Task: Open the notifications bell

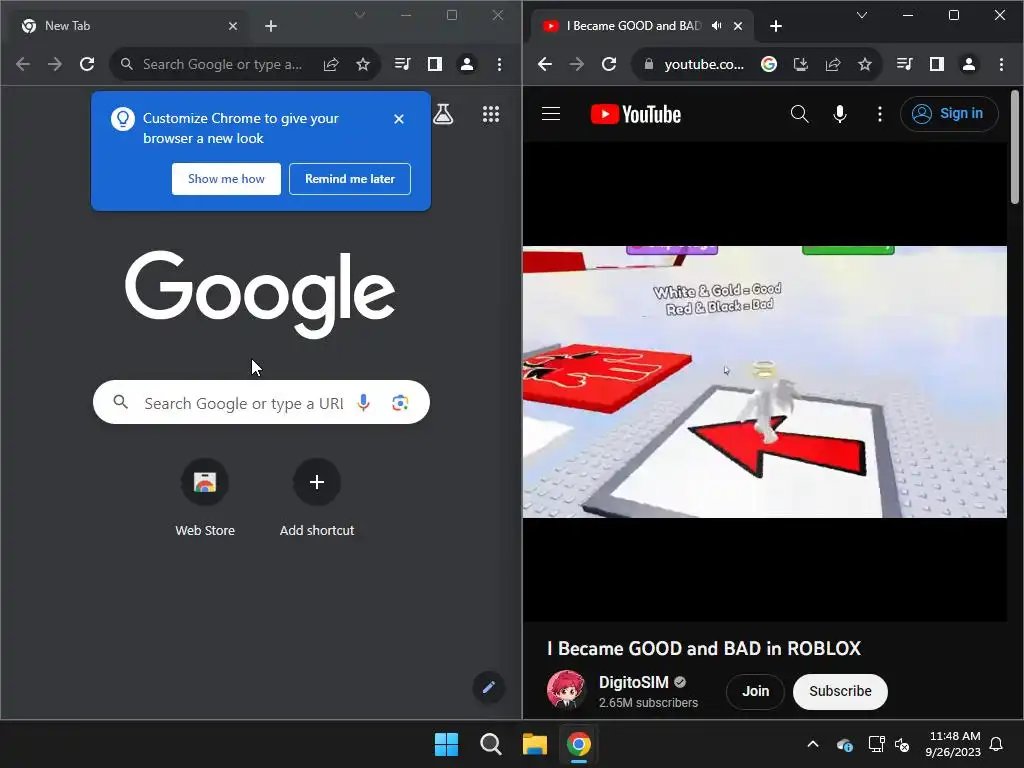Action: [x=997, y=744]
